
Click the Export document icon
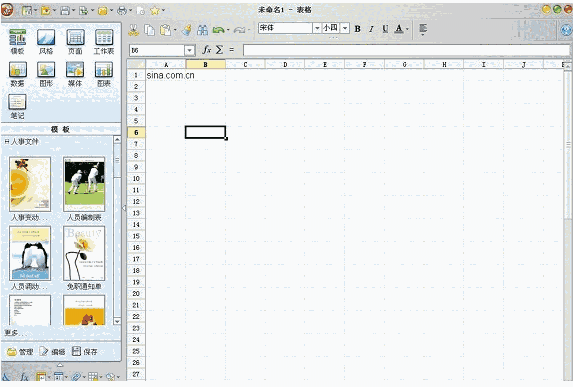click(84, 11)
